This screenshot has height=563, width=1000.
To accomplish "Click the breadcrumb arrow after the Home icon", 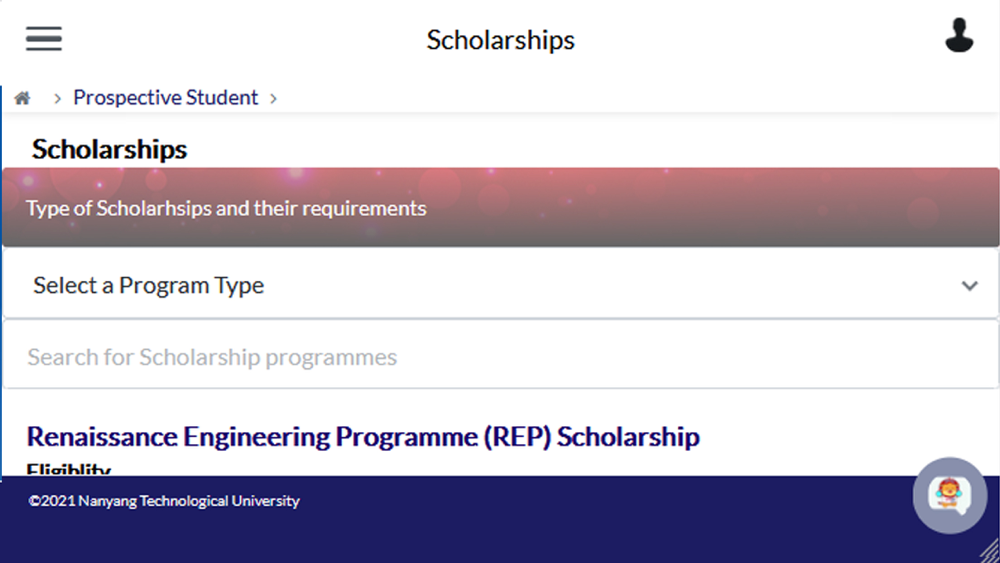I will tap(57, 98).
